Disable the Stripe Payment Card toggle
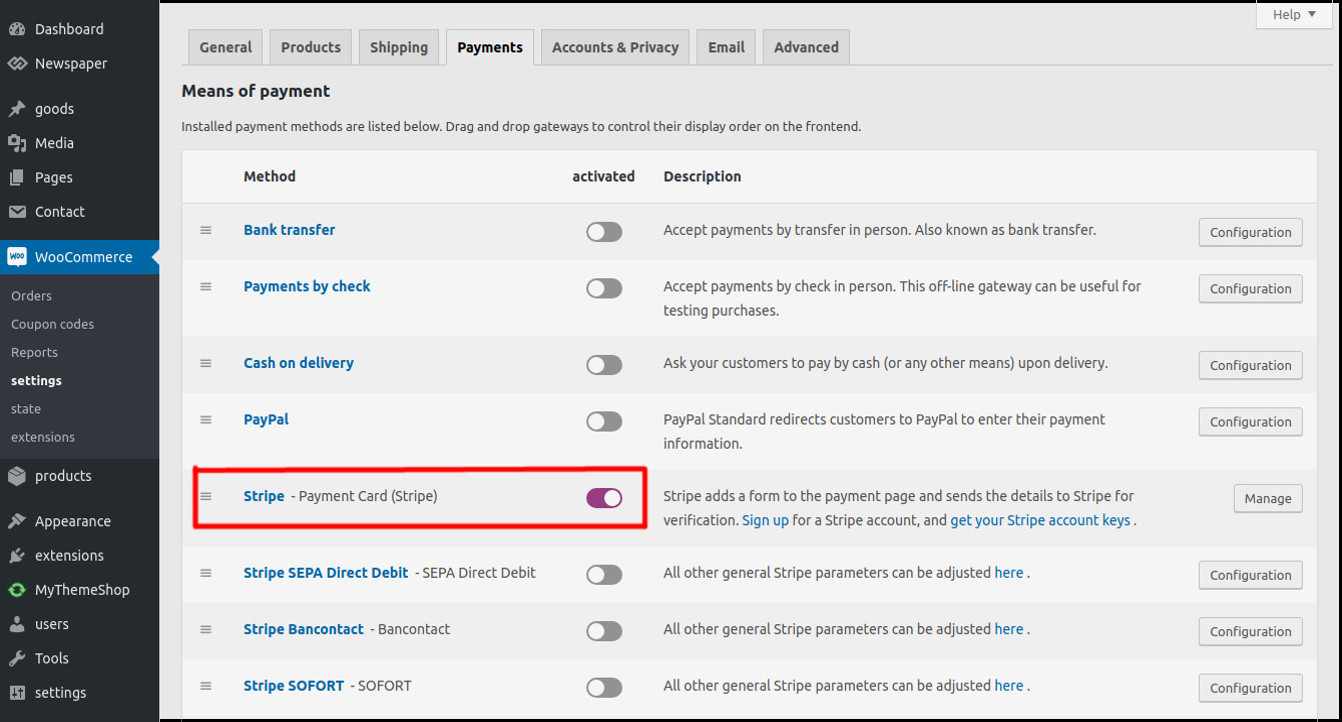Screen dimensions: 1342x722 coord(604,498)
